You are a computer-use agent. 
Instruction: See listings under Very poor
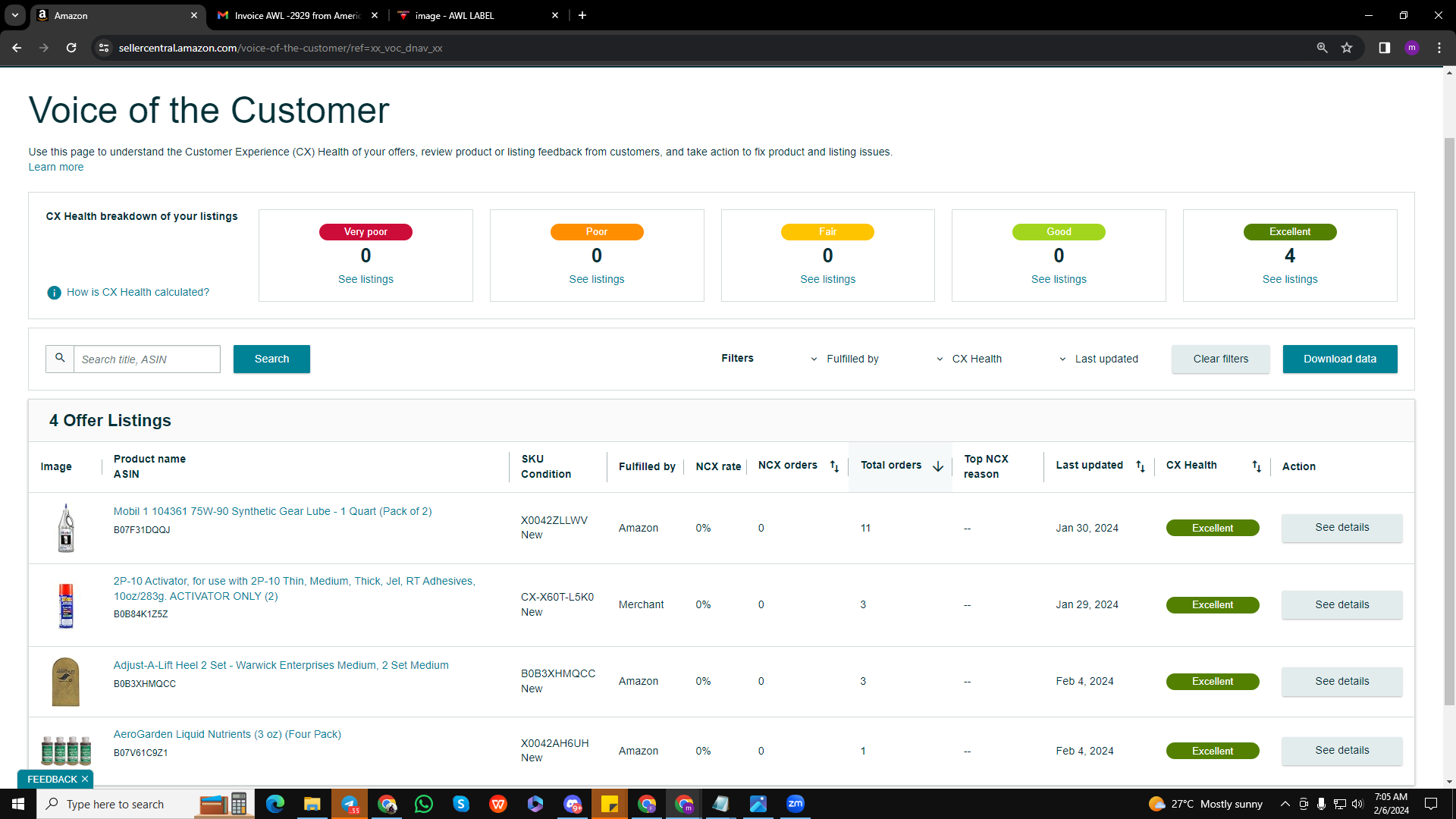click(x=366, y=279)
